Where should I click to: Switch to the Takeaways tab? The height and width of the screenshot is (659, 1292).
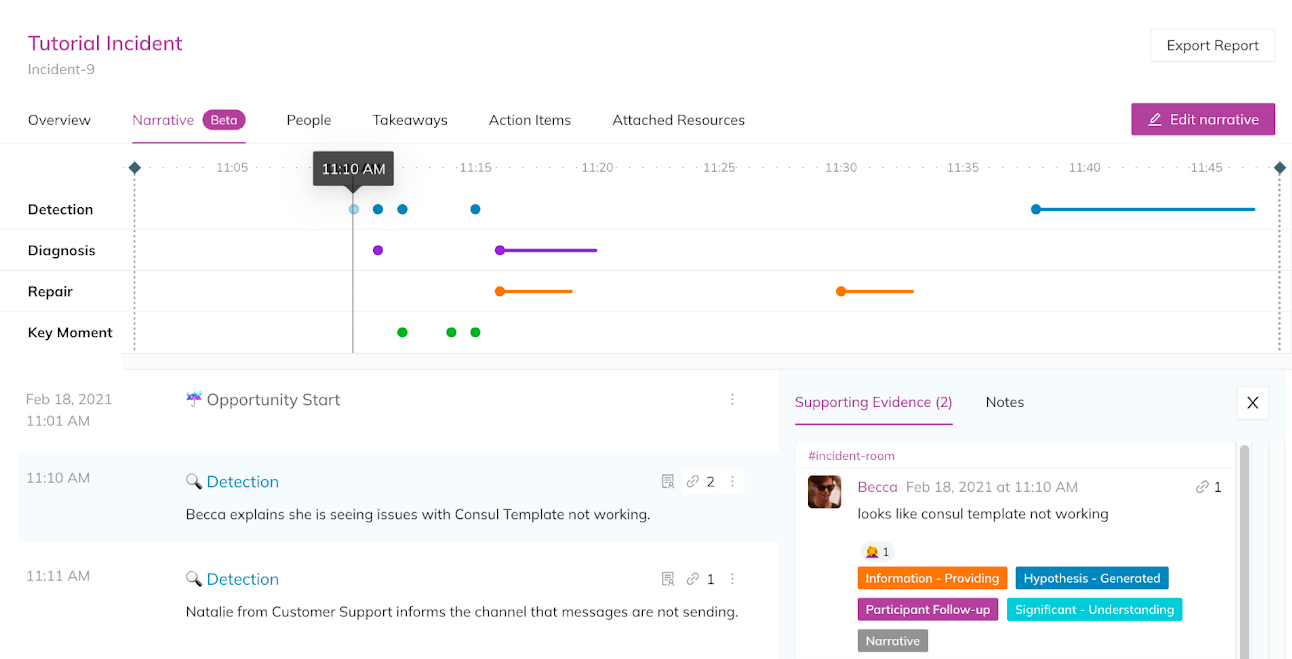pyautogui.click(x=410, y=120)
